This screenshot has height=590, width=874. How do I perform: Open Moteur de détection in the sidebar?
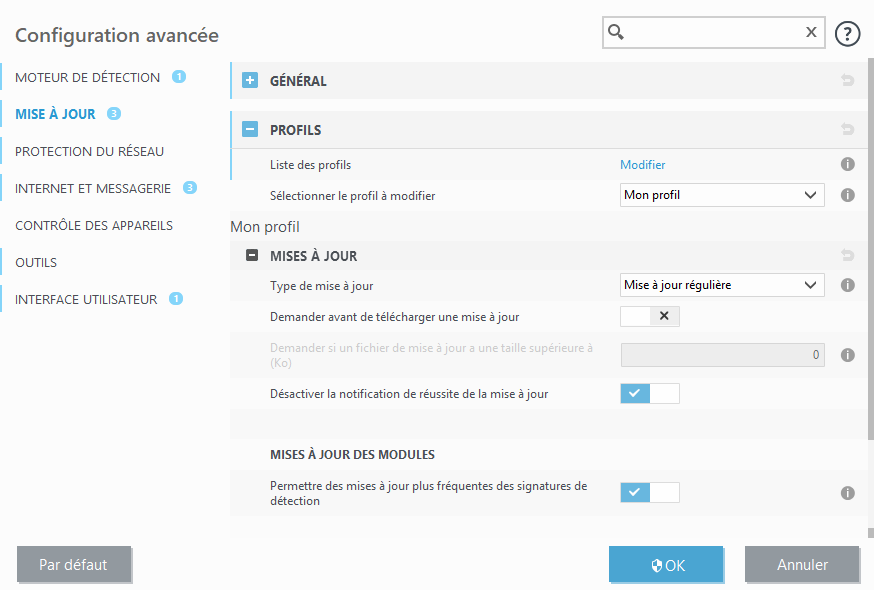87,77
